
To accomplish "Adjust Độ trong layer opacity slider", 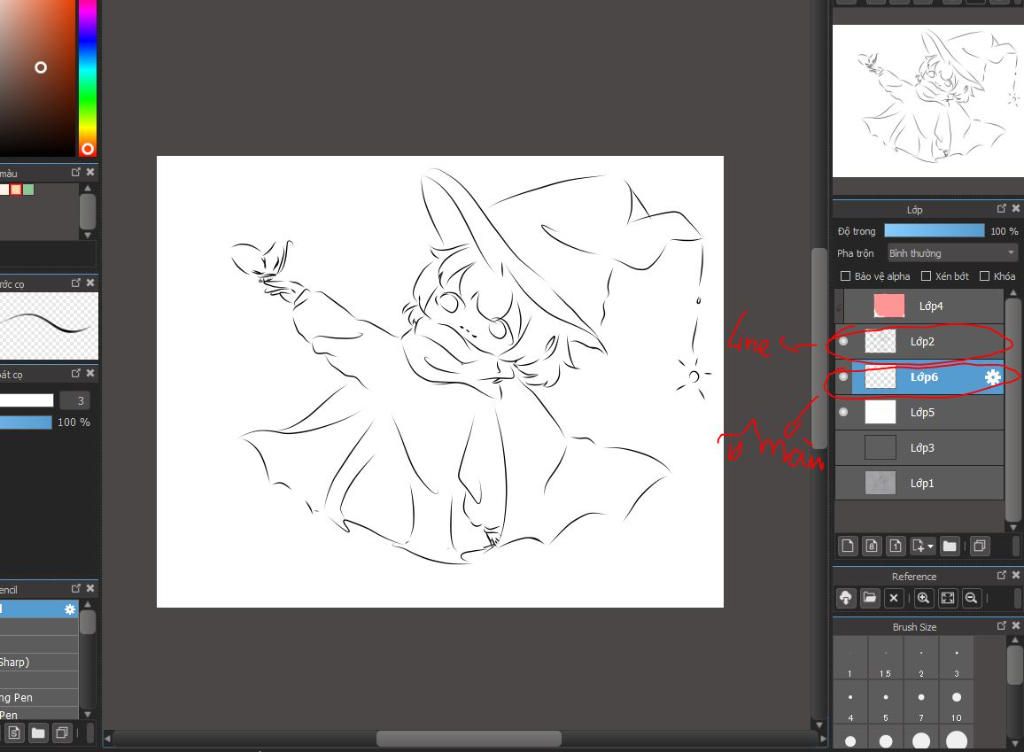I will 934,230.
